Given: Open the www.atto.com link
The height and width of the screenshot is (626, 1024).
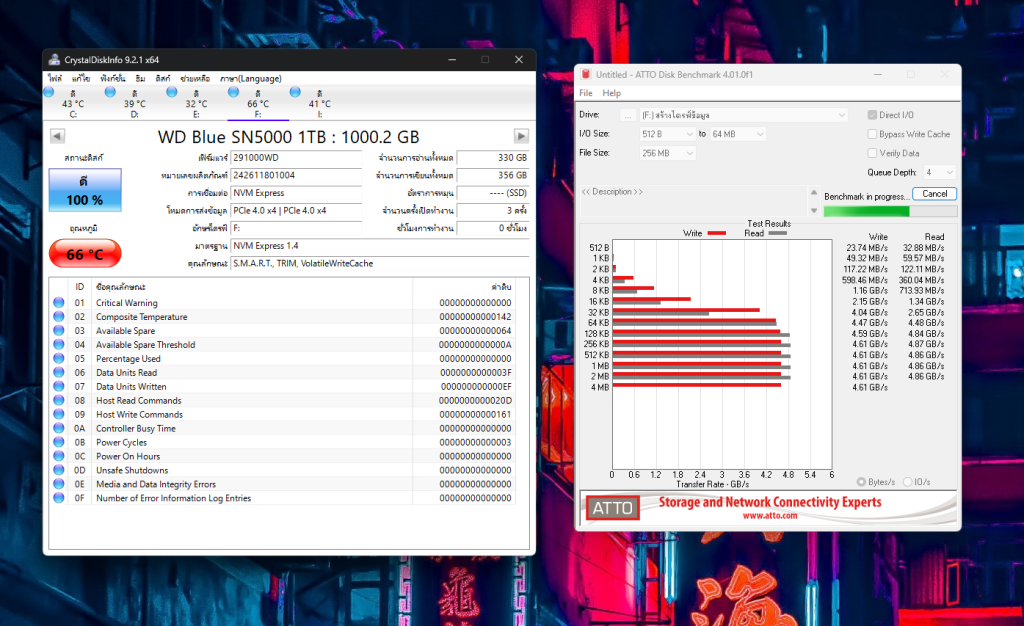Looking at the screenshot, I should (x=770, y=516).
